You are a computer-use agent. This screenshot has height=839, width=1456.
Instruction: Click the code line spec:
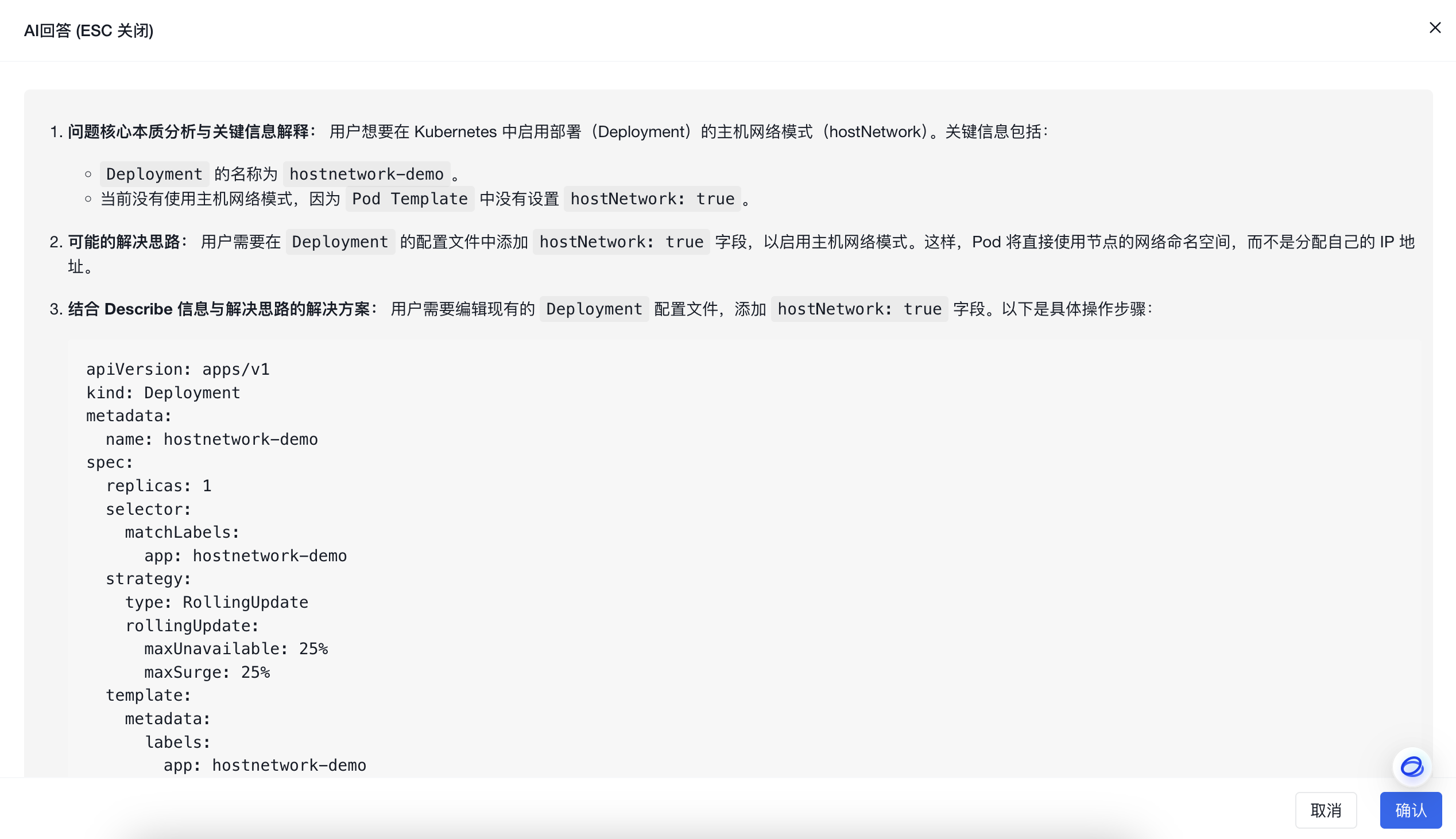(110, 462)
